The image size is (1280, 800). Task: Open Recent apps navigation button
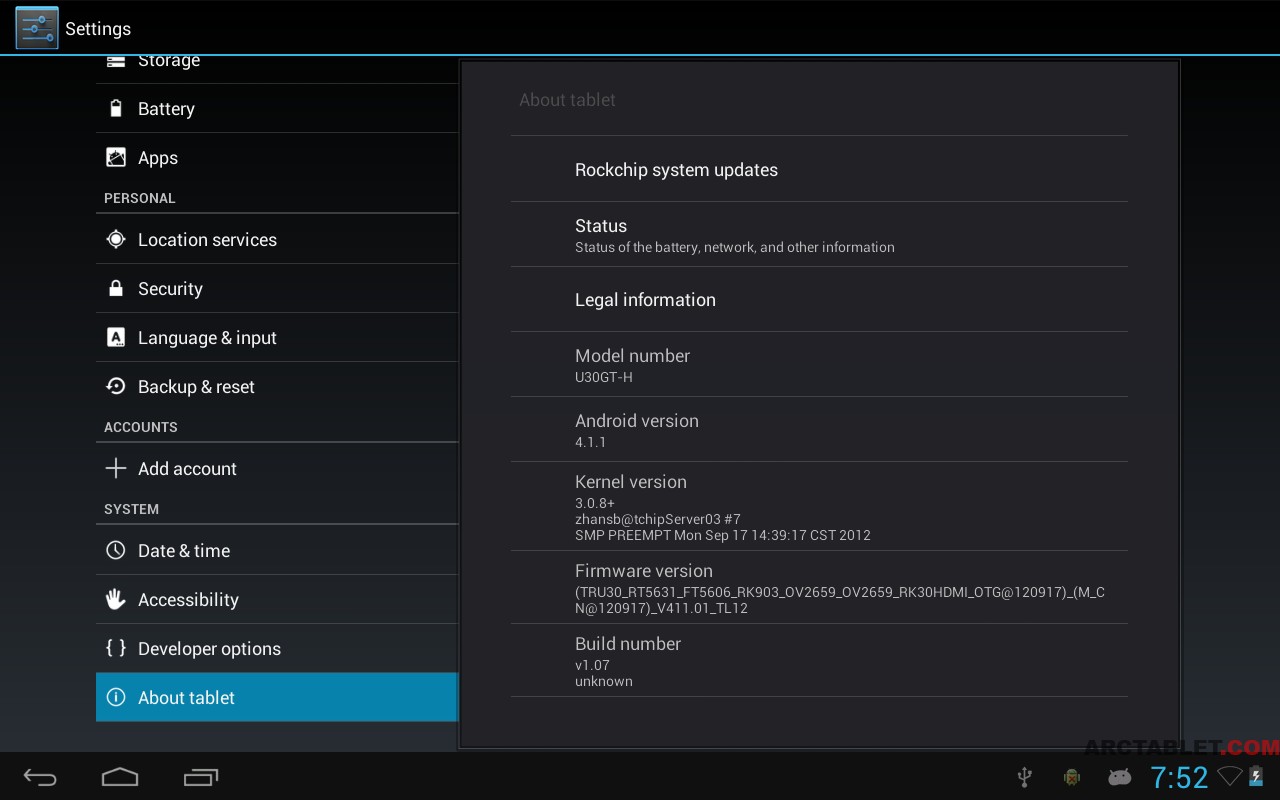pos(201,777)
